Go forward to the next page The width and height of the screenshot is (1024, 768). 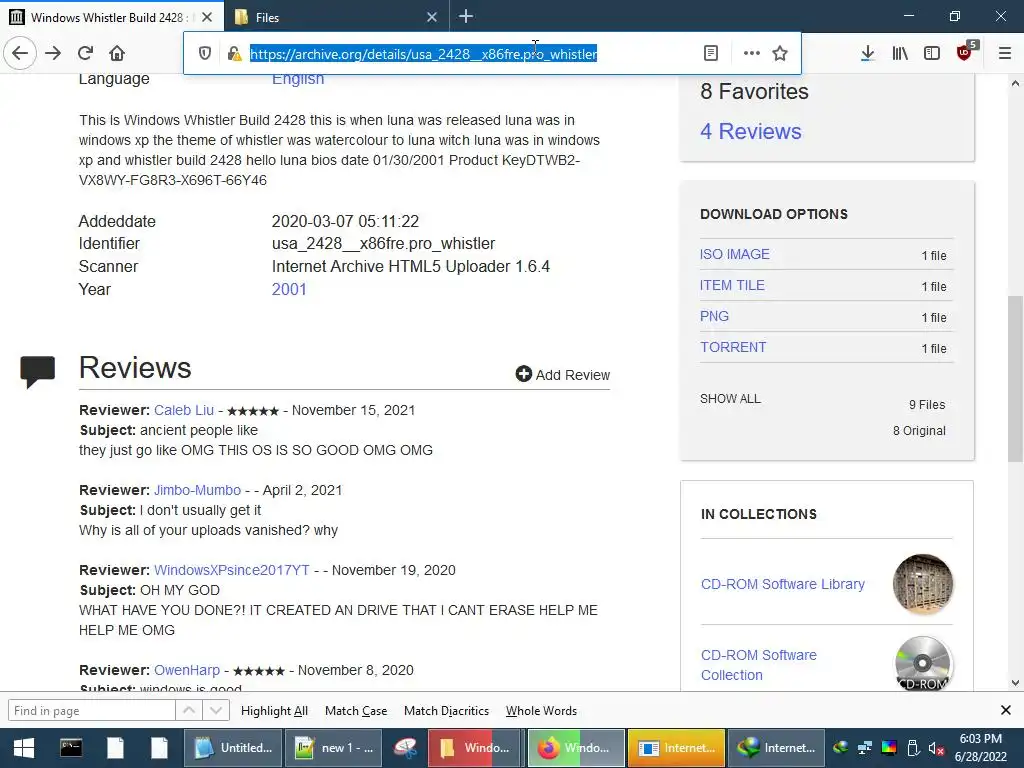click(x=53, y=53)
